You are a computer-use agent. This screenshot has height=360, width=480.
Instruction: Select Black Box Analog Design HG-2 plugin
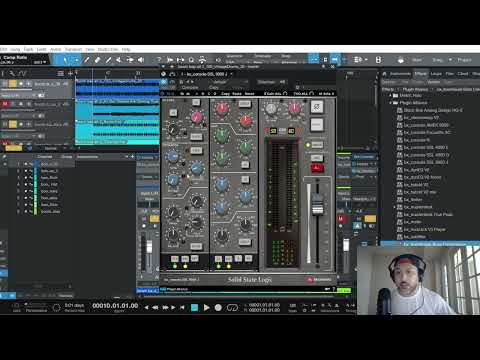tap(433, 110)
